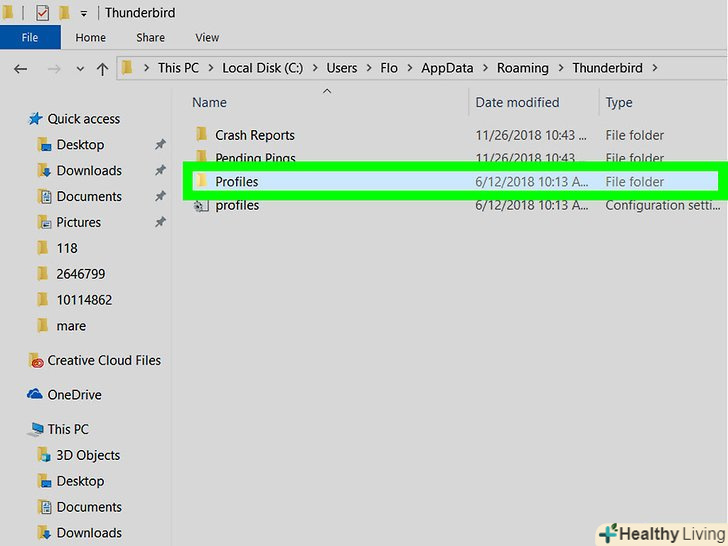Open pinned Downloads under Quick access
This screenshot has height=546, width=728.
(x=89, y=171)
